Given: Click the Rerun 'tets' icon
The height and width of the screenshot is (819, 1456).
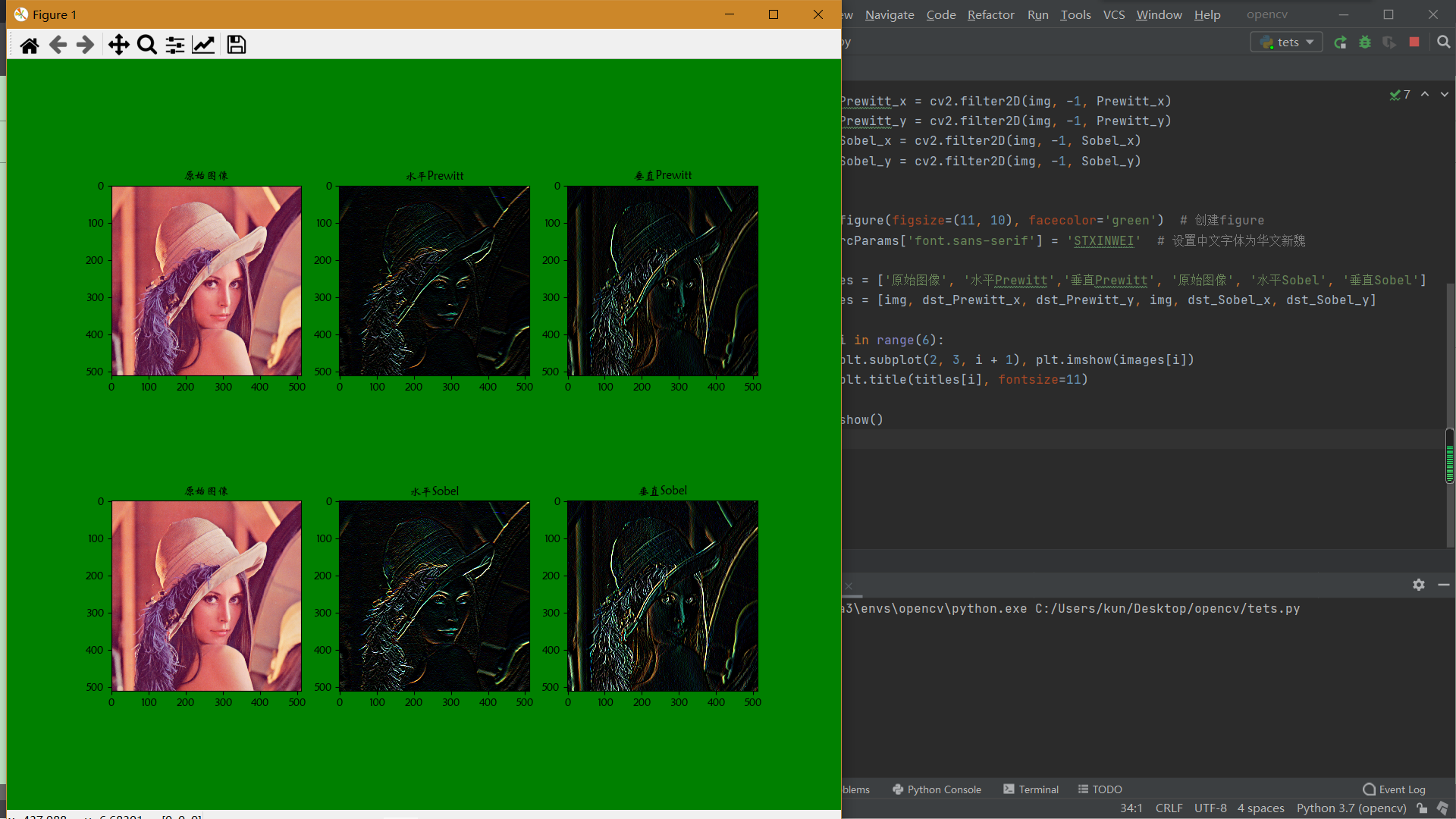Looking at the screenshot, I should point(1341,42).
